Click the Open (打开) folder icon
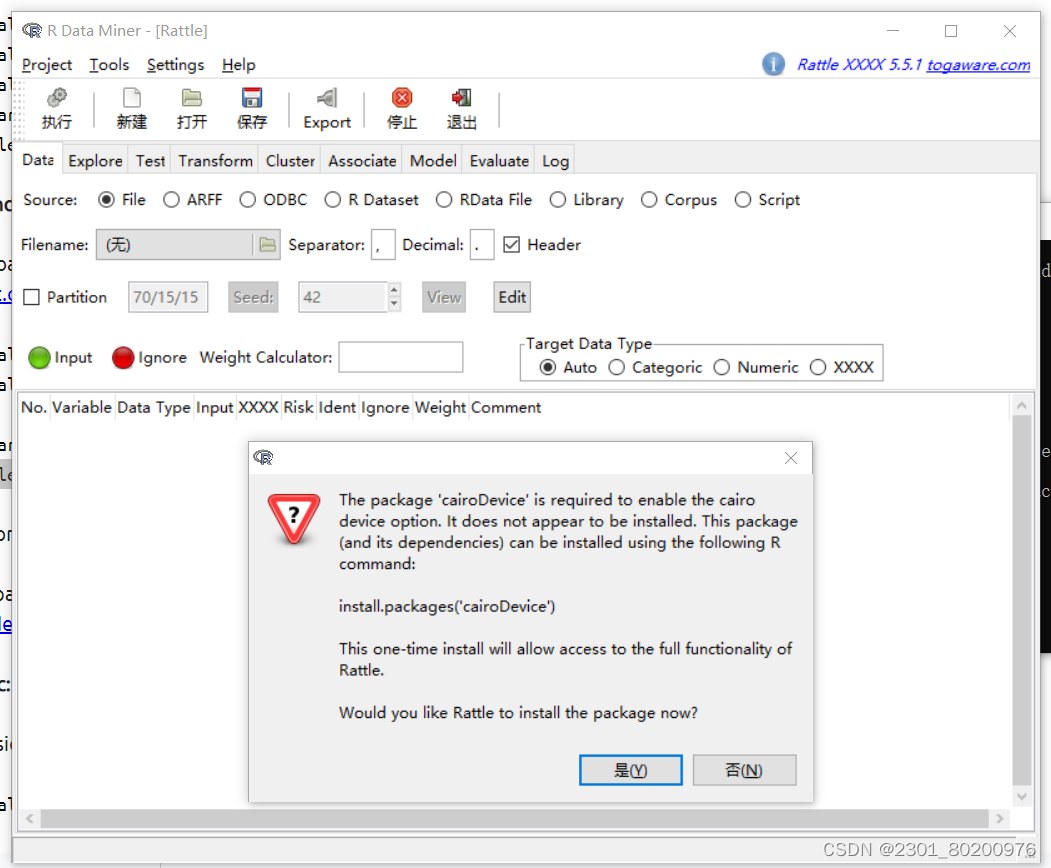1051x868 pixels. click(x=192, y=98)
